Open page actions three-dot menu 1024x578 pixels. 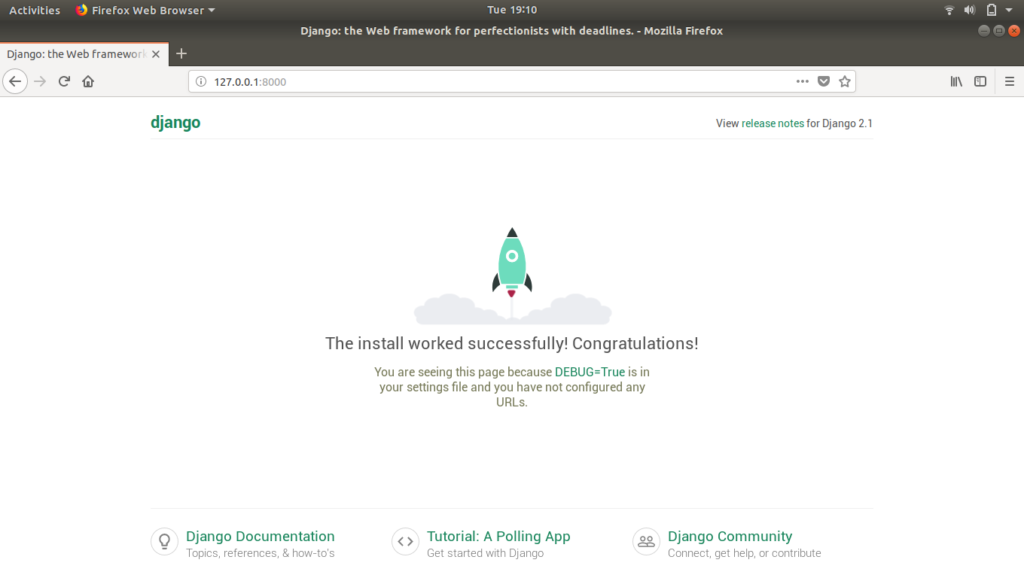point(802,82)
